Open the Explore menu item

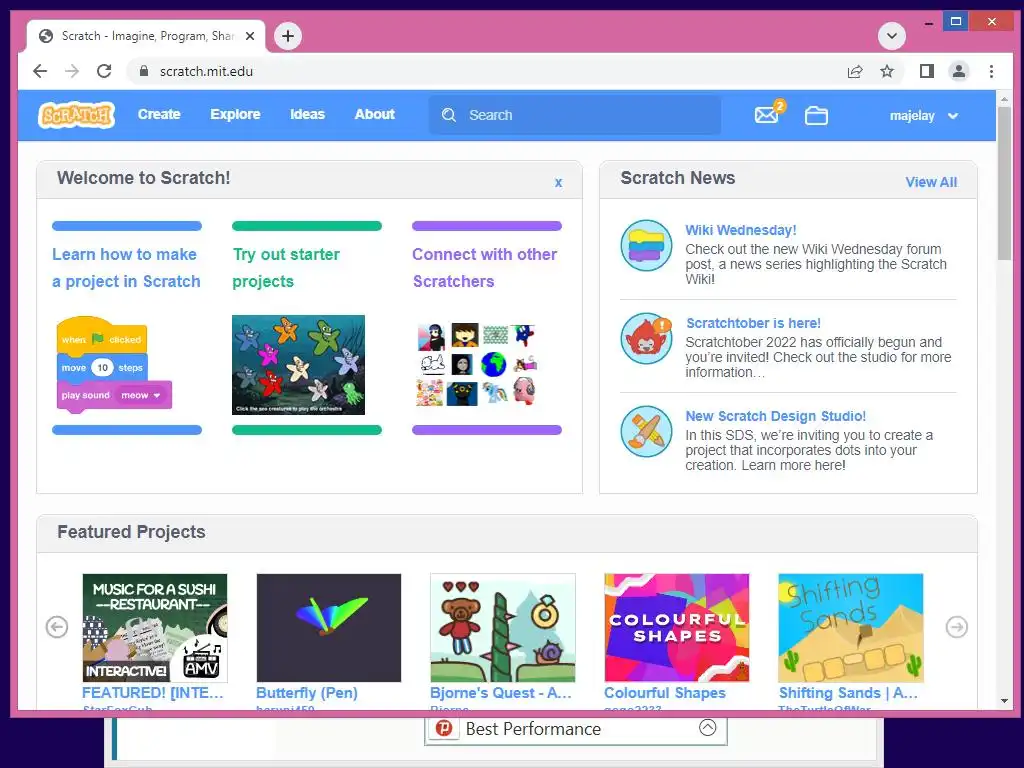click(x=235, y=114)
